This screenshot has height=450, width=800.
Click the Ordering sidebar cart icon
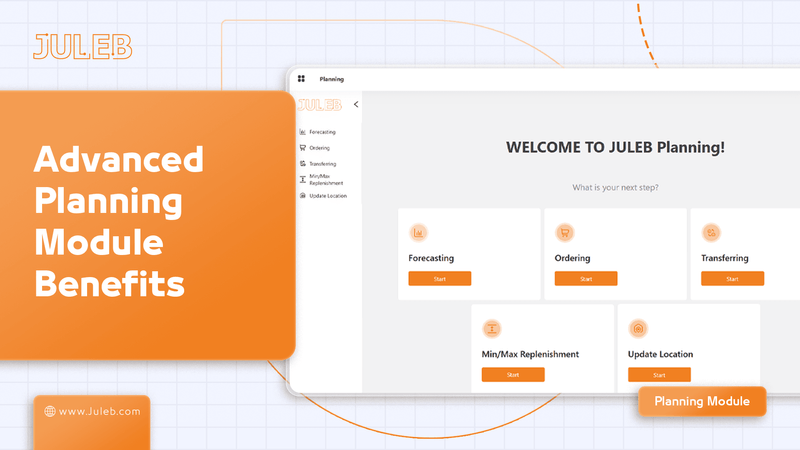tap(302, 148)
